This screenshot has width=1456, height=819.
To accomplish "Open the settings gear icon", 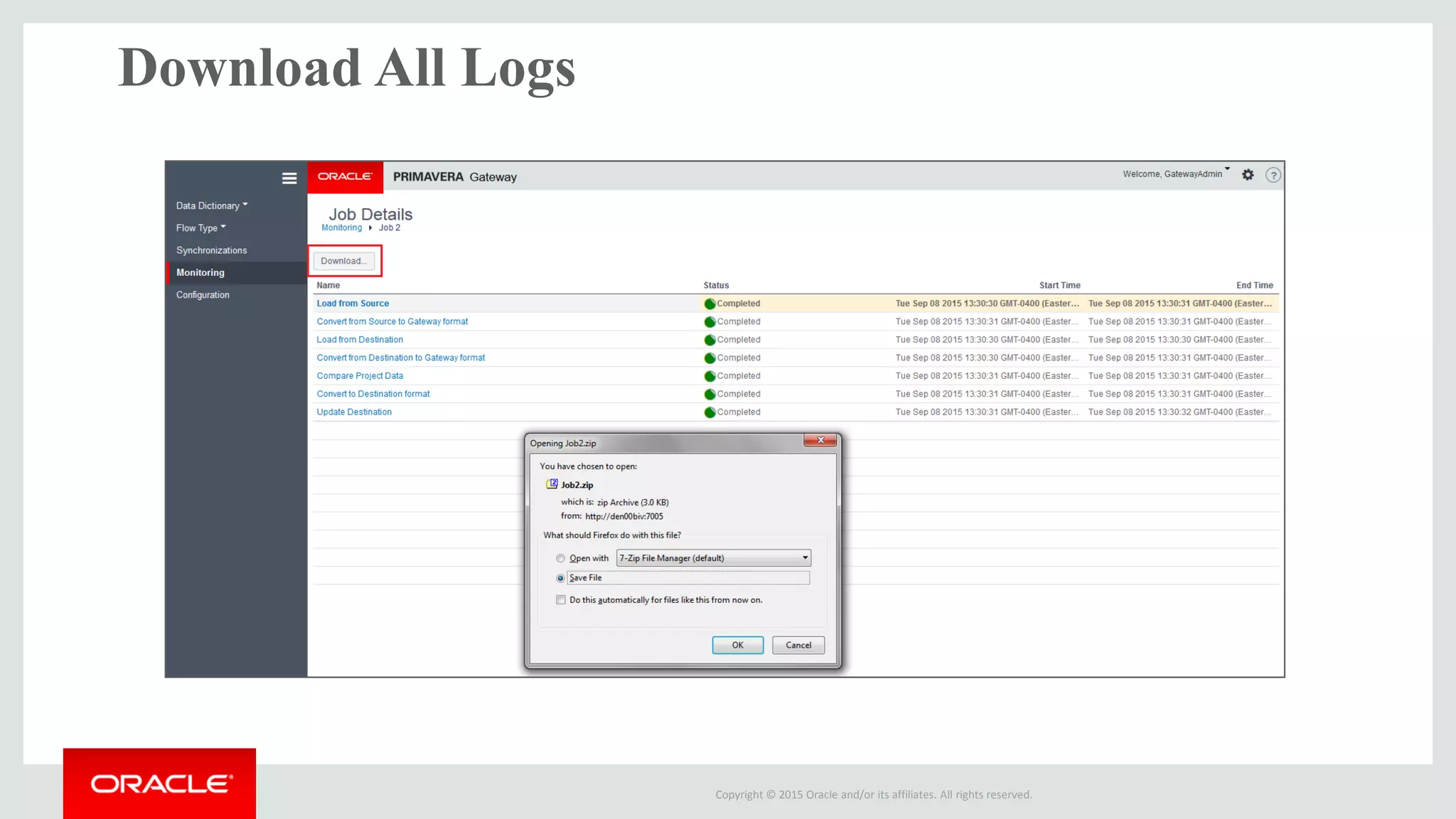I will pyautogui.click(x=1248, y=175).
